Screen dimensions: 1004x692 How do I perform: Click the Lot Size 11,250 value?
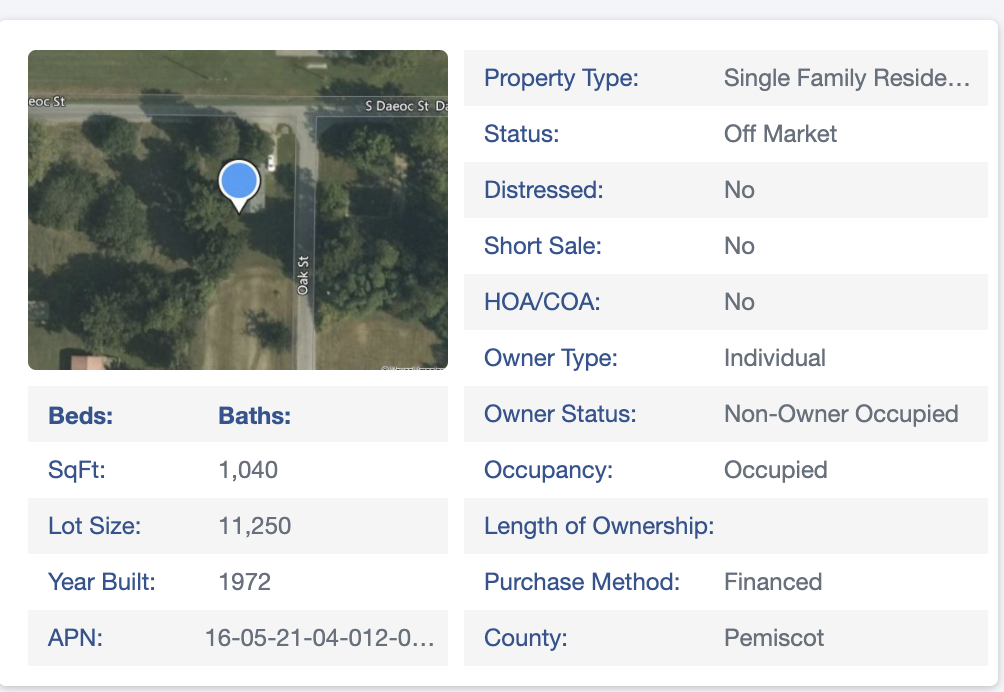coord(254,526)
